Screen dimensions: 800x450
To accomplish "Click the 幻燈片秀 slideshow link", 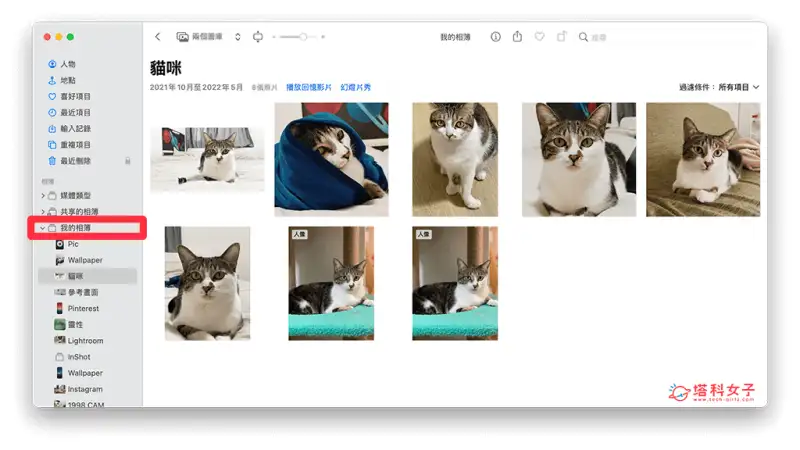I will [x=356, y=88].
